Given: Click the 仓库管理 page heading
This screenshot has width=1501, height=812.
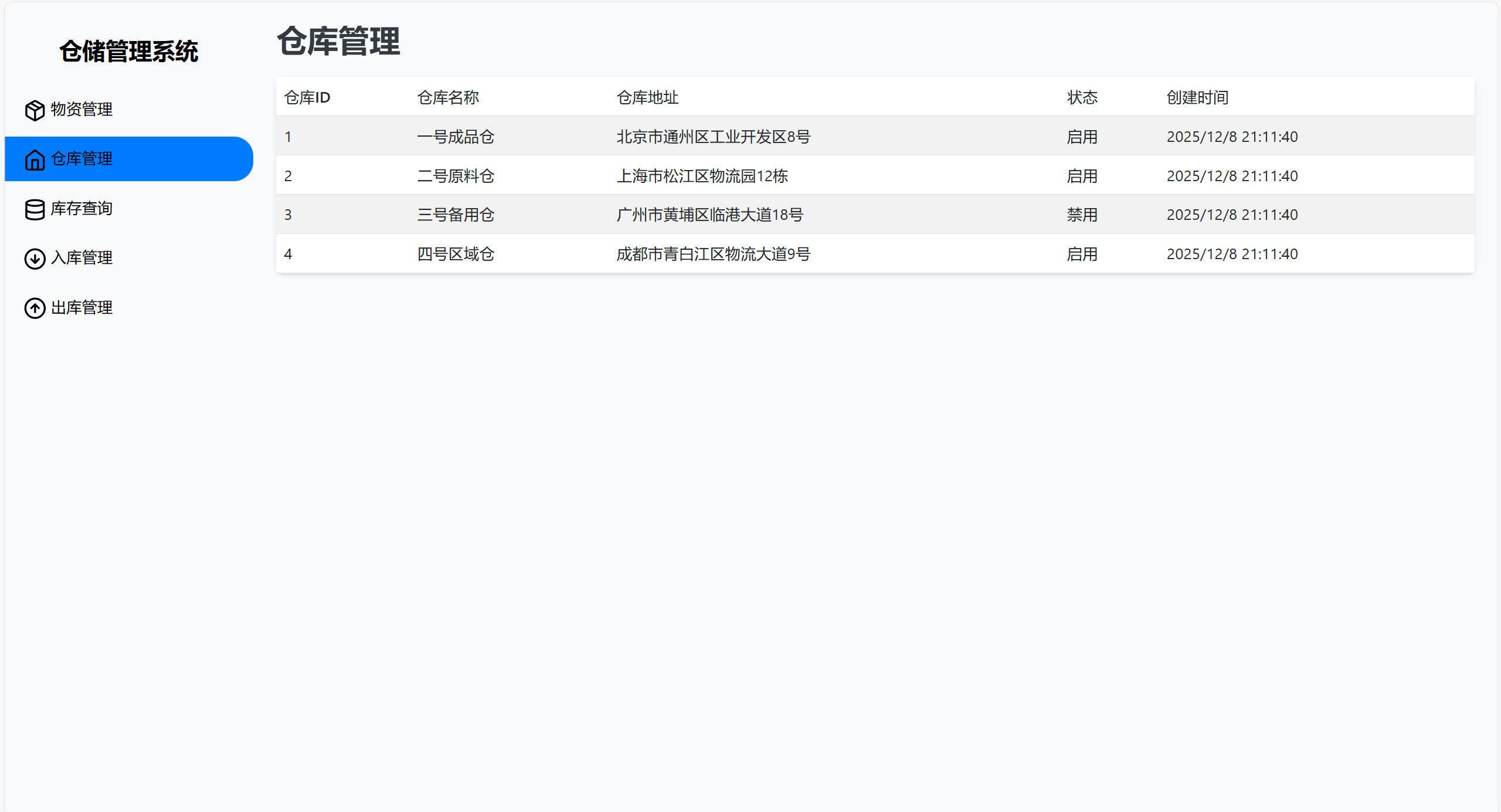Looking at the screenshot, I should [339, 42].
